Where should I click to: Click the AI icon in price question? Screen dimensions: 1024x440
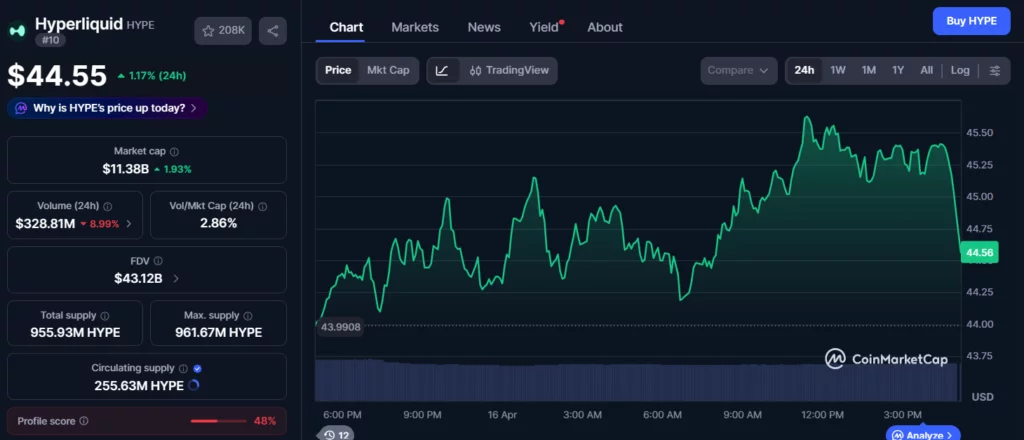22,108
